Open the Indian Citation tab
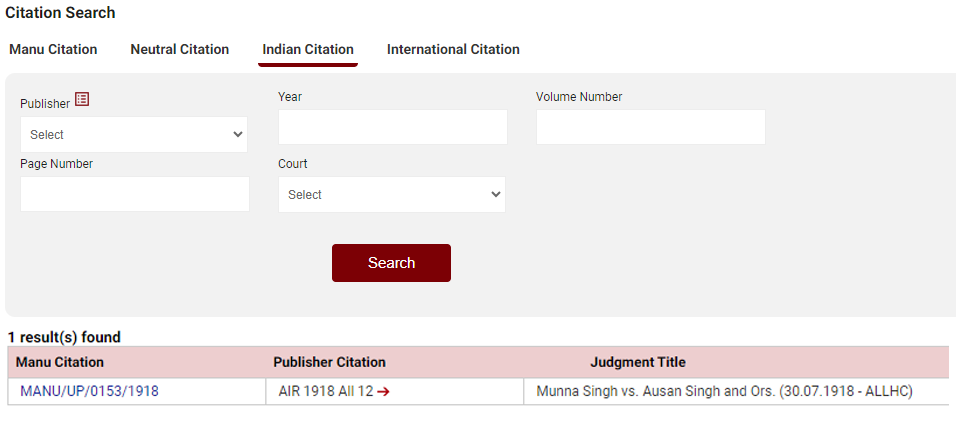The image size is (956, 424). 308,49
